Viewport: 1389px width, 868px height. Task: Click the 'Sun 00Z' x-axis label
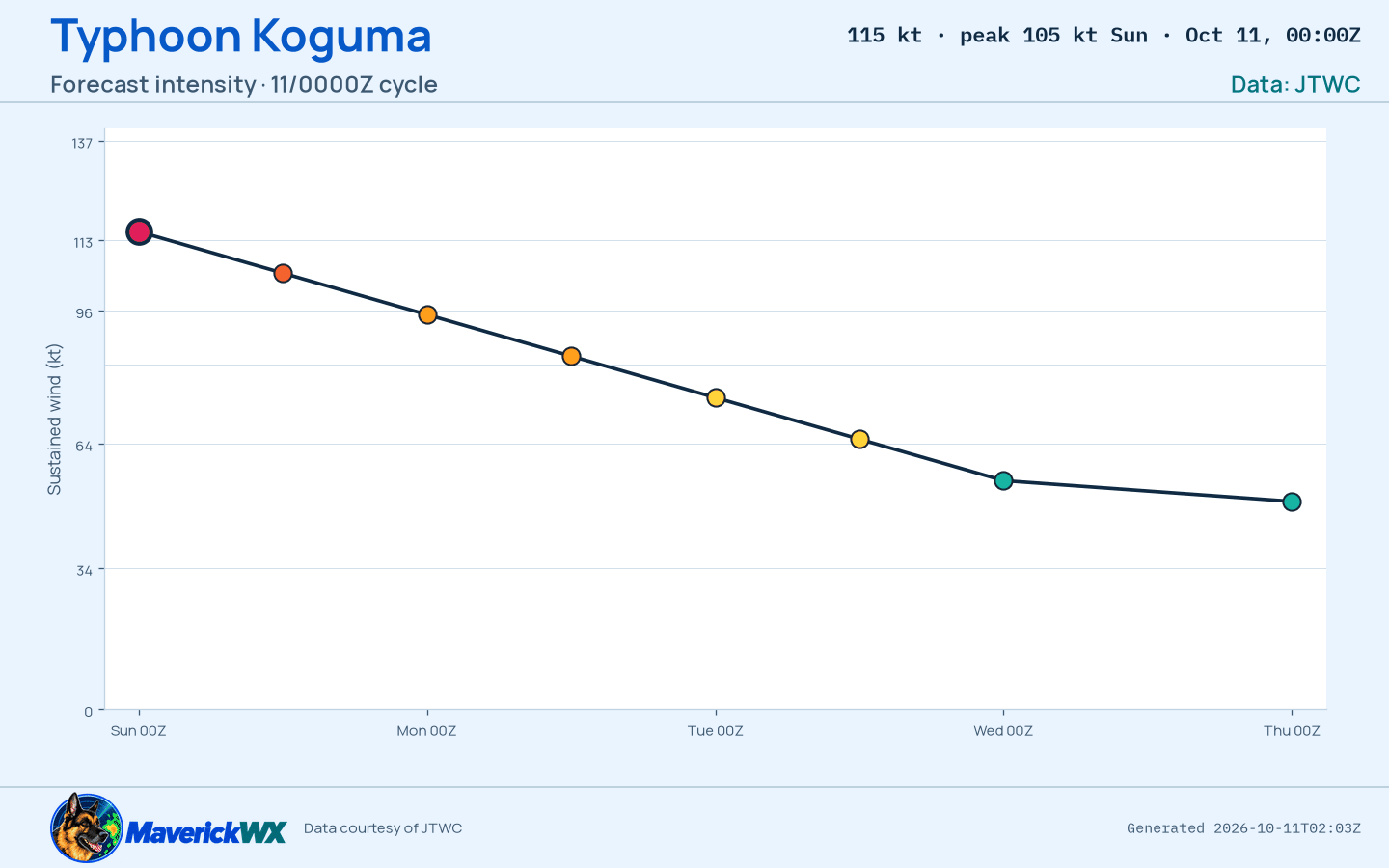139,730
